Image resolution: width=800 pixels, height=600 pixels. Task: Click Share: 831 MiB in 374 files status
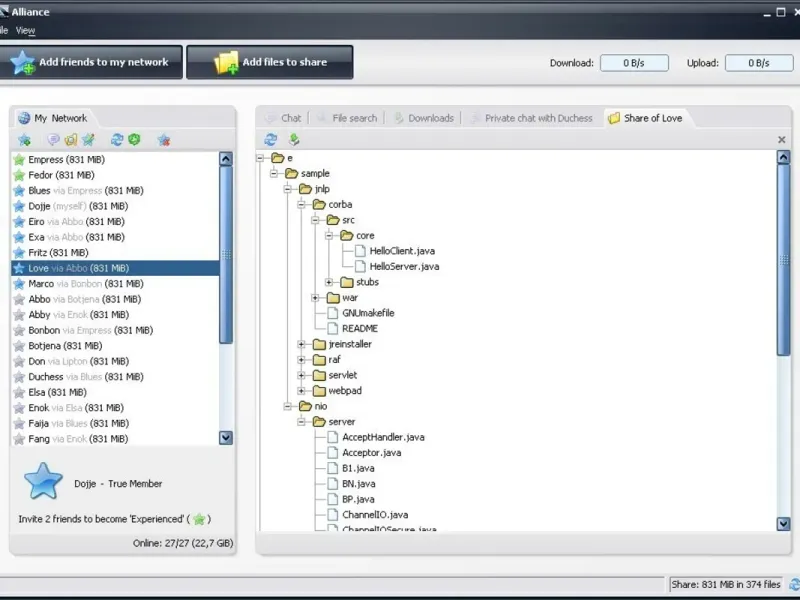726,584
